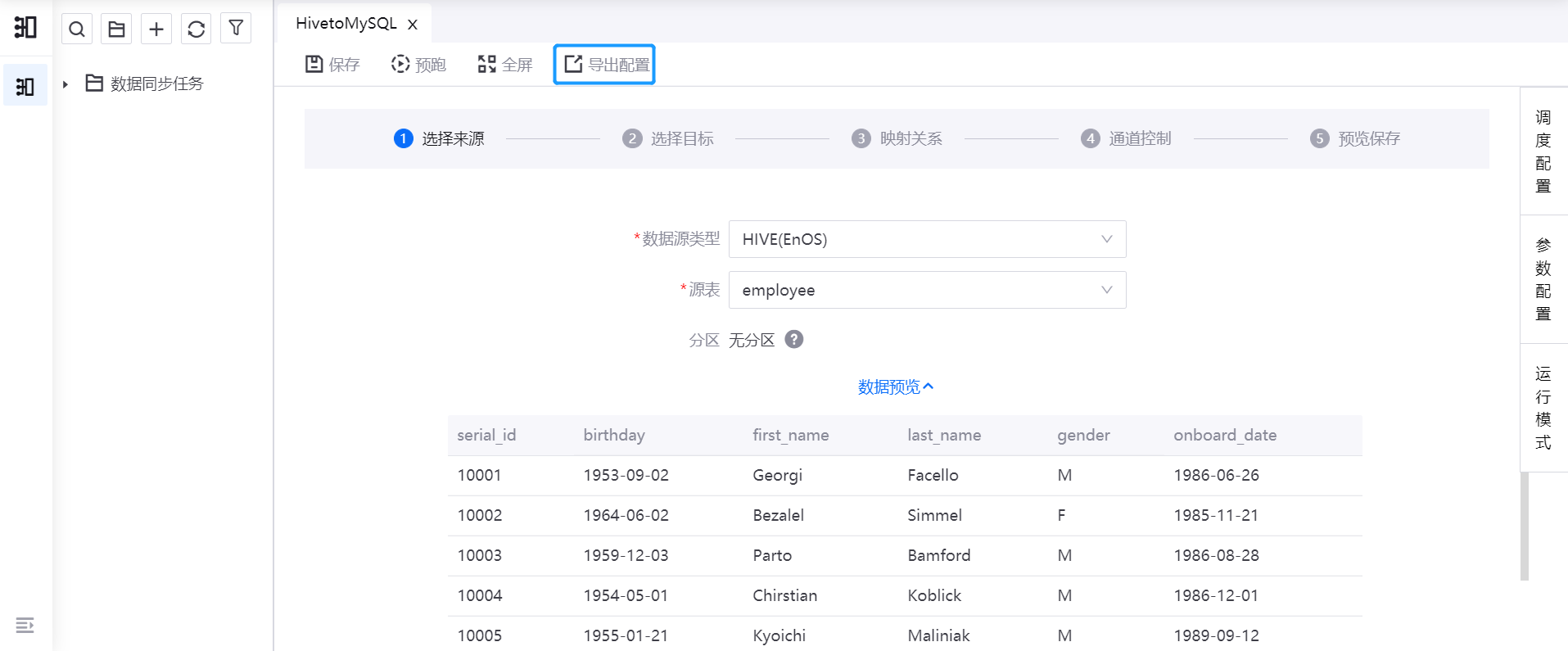Click the birthday 1953-09-02
1568x651 pixels.
tap(626, 475)
